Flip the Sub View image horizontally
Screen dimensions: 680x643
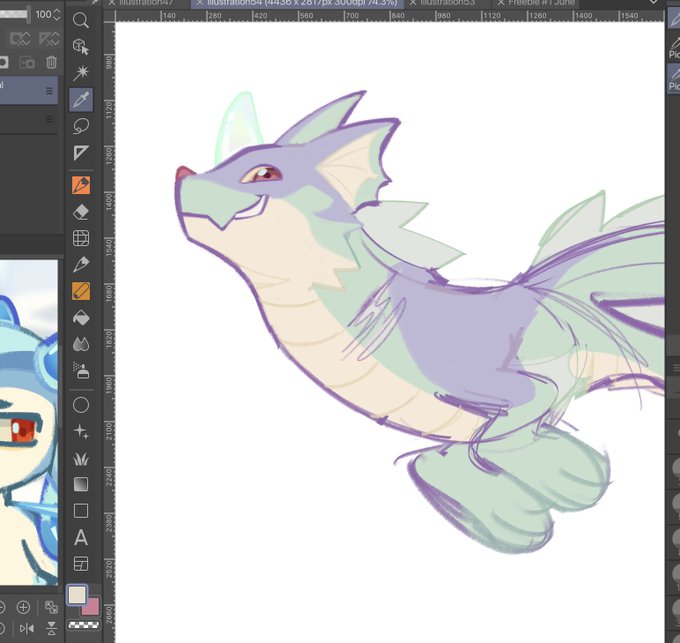tap(26, 628)
